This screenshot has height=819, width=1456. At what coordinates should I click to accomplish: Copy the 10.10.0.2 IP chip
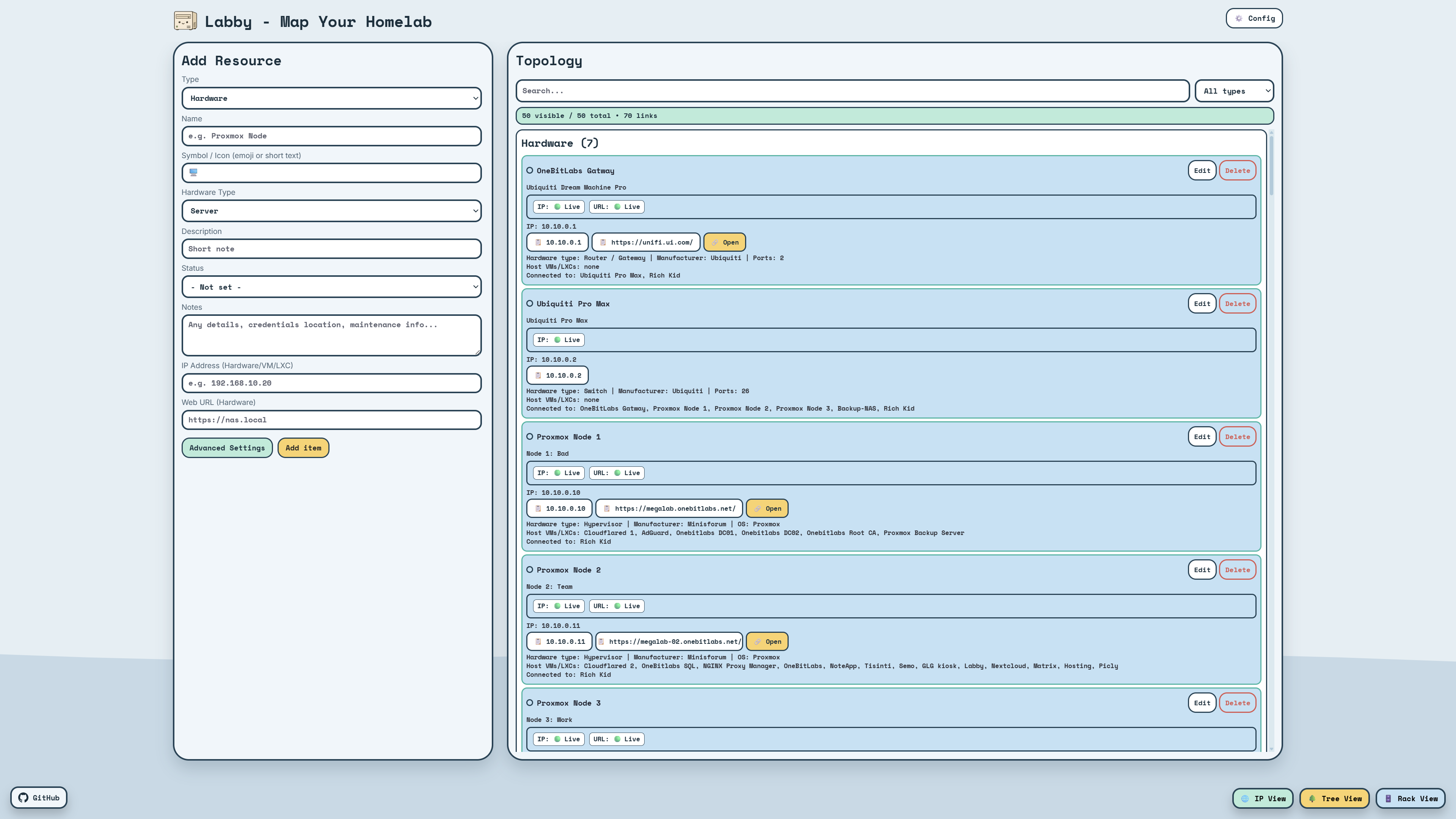(557, 375)
